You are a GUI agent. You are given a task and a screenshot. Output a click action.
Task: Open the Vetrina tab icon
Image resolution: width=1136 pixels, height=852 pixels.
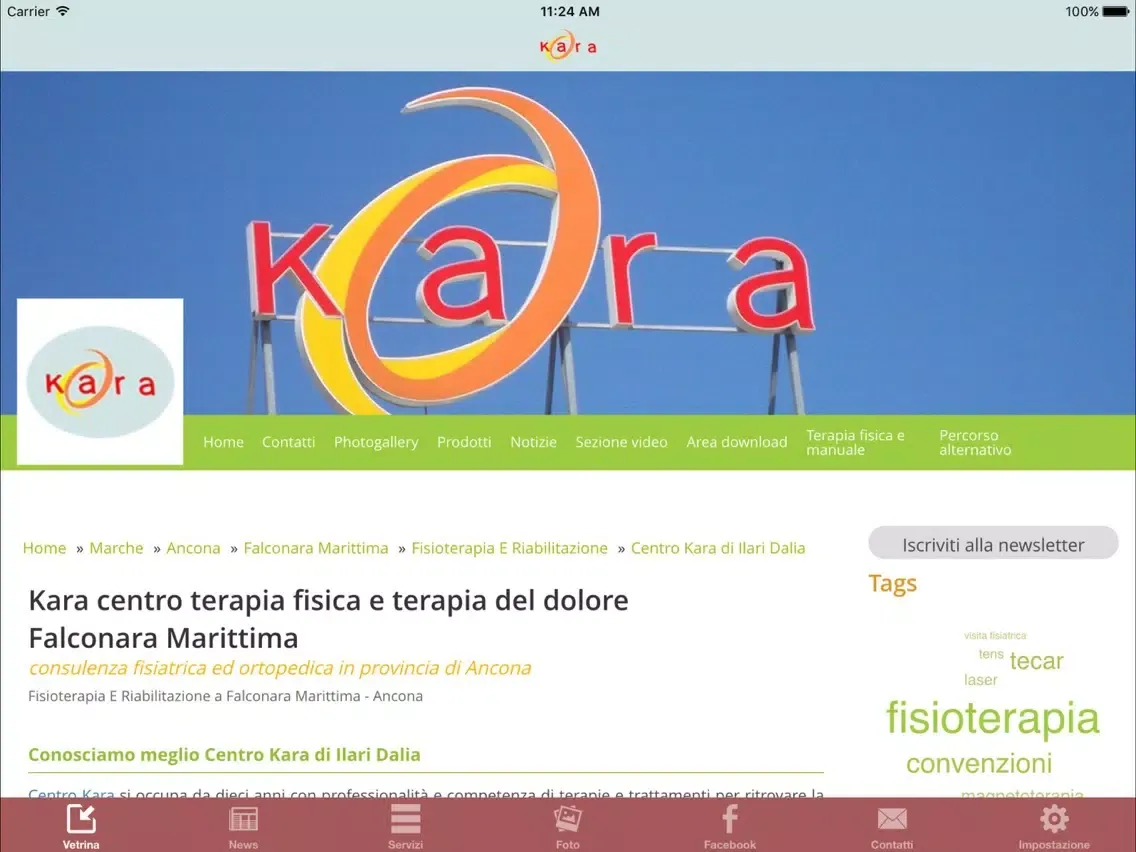80,819
